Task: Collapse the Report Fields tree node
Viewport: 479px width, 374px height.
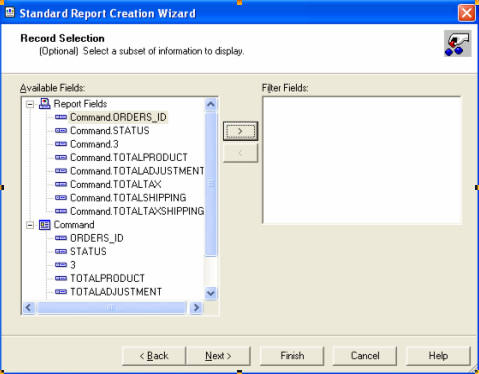Action: (x=30, y=104)
